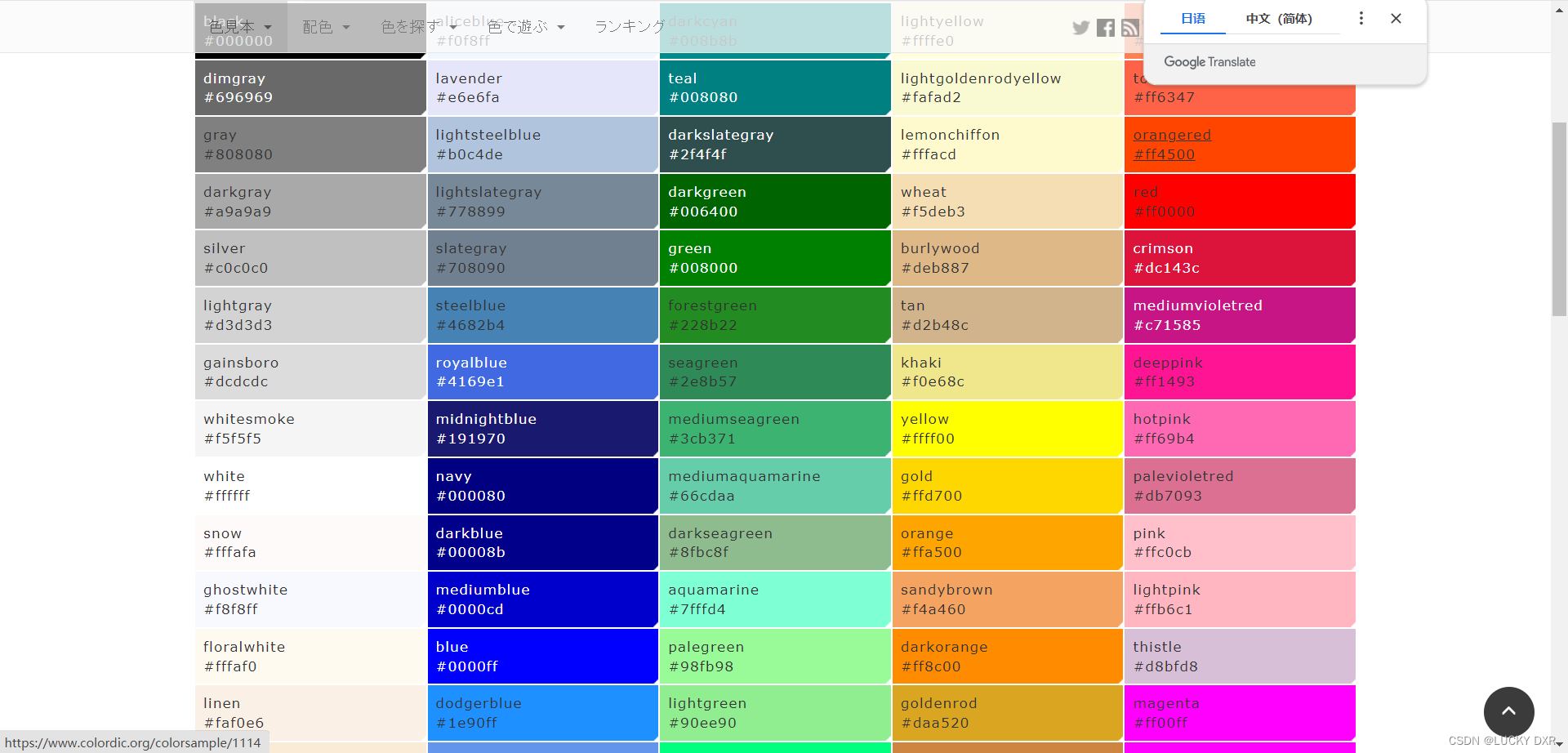Pick the green #008000 swatch
The height and width of the screenshot is (753, 1568).
click(x=775, y=258)
